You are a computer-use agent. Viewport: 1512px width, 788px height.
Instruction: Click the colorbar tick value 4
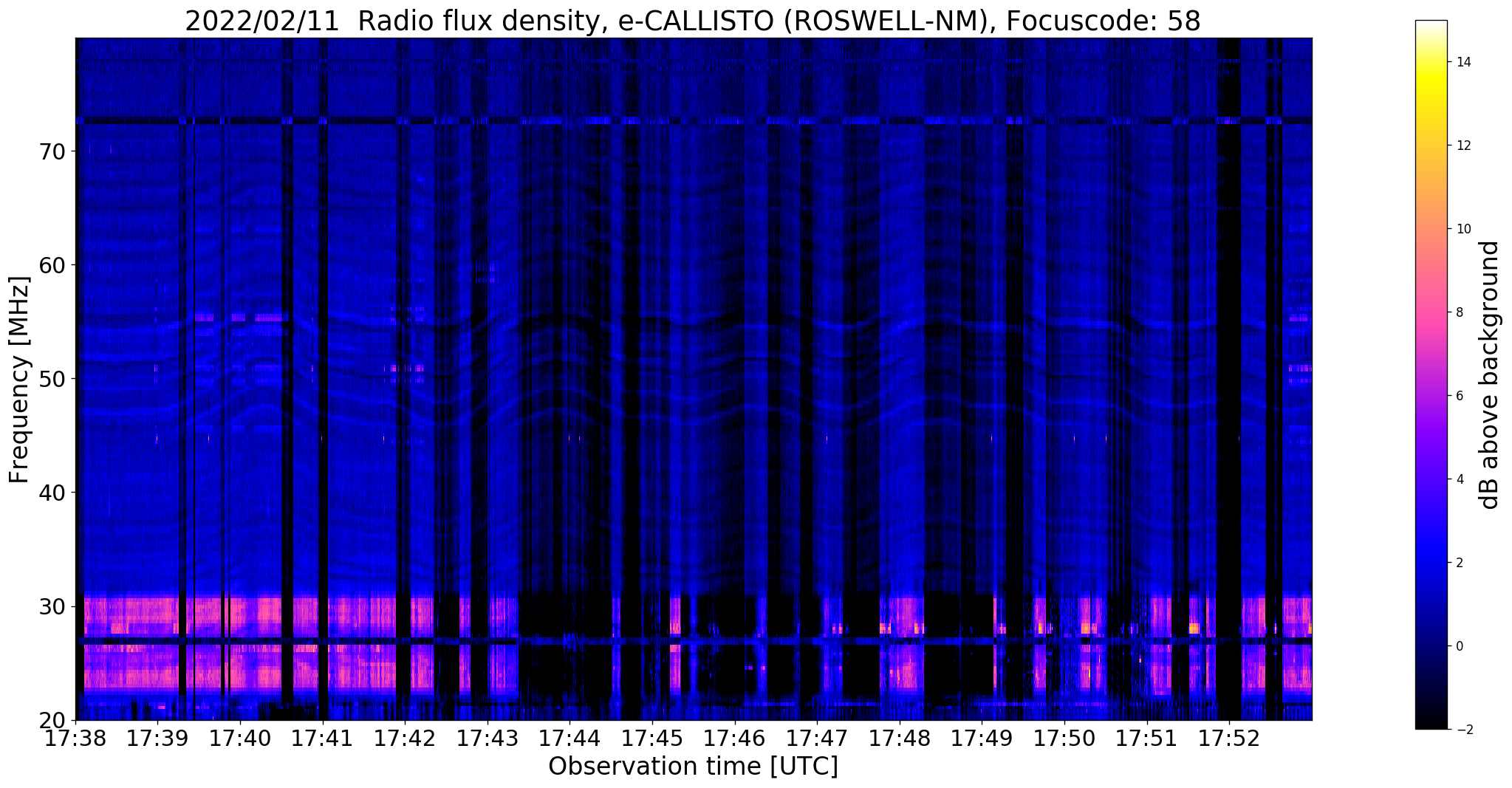(1459, 479)
